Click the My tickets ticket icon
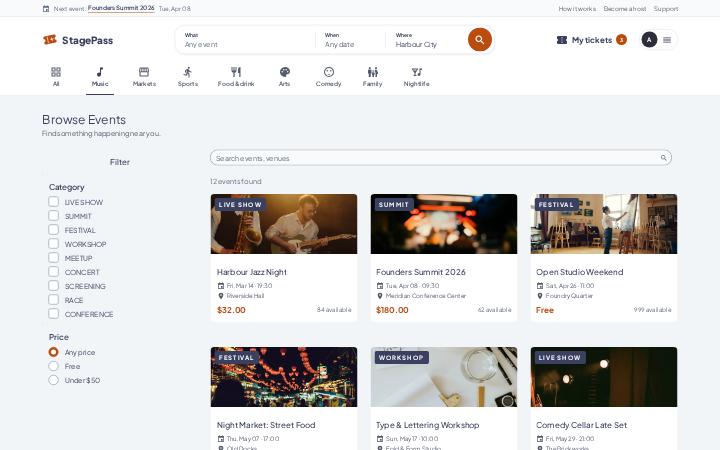 (562, 40)
